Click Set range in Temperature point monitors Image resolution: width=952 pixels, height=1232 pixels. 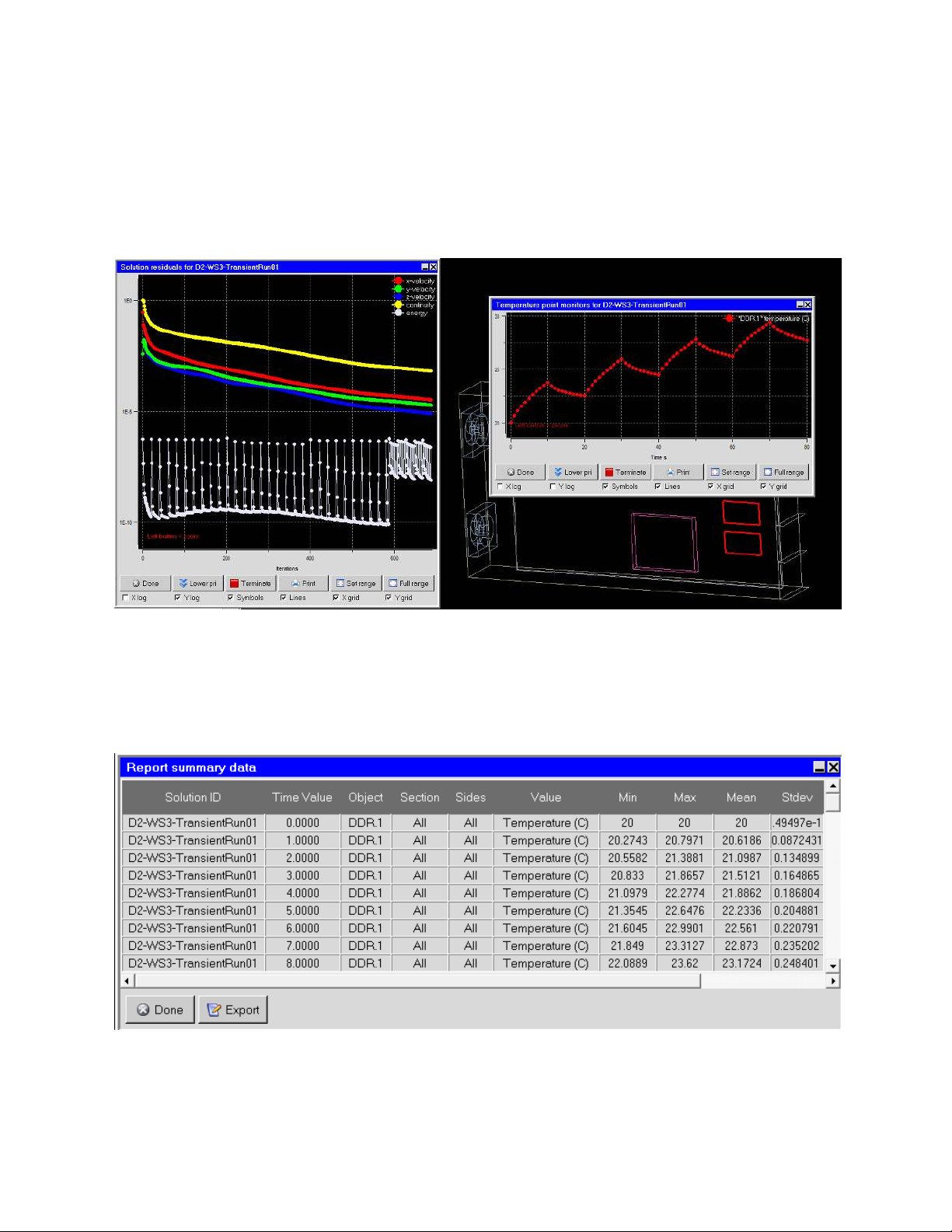point(731,472)
